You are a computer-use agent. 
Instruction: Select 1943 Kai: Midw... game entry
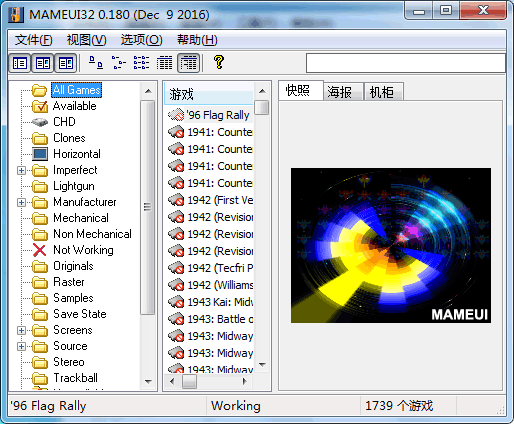220,302
